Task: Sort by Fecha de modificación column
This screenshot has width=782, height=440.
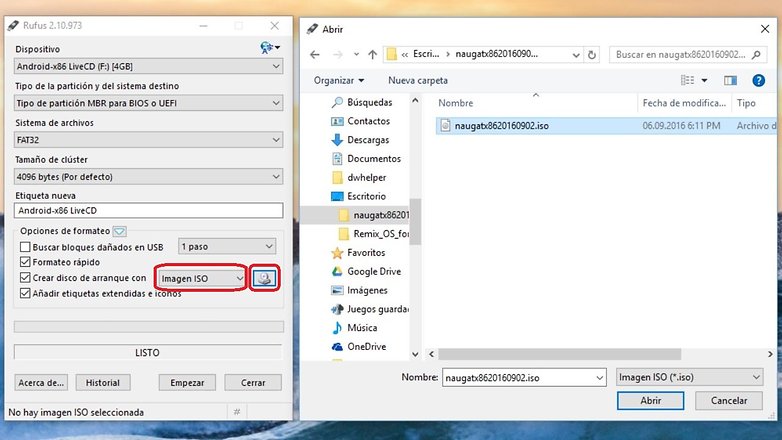Action: pos(684,103)
